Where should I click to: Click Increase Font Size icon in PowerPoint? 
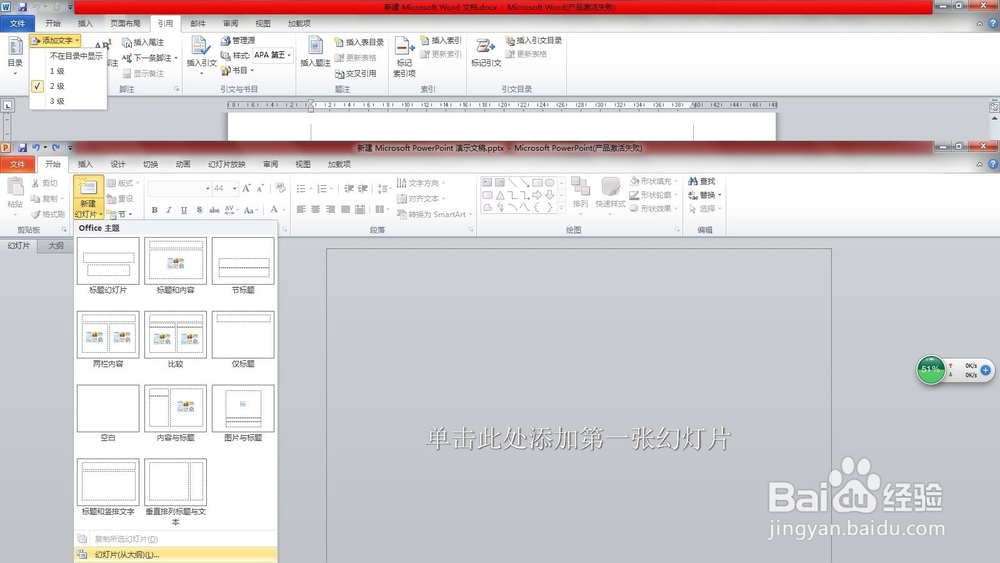[x=246, y=188]
